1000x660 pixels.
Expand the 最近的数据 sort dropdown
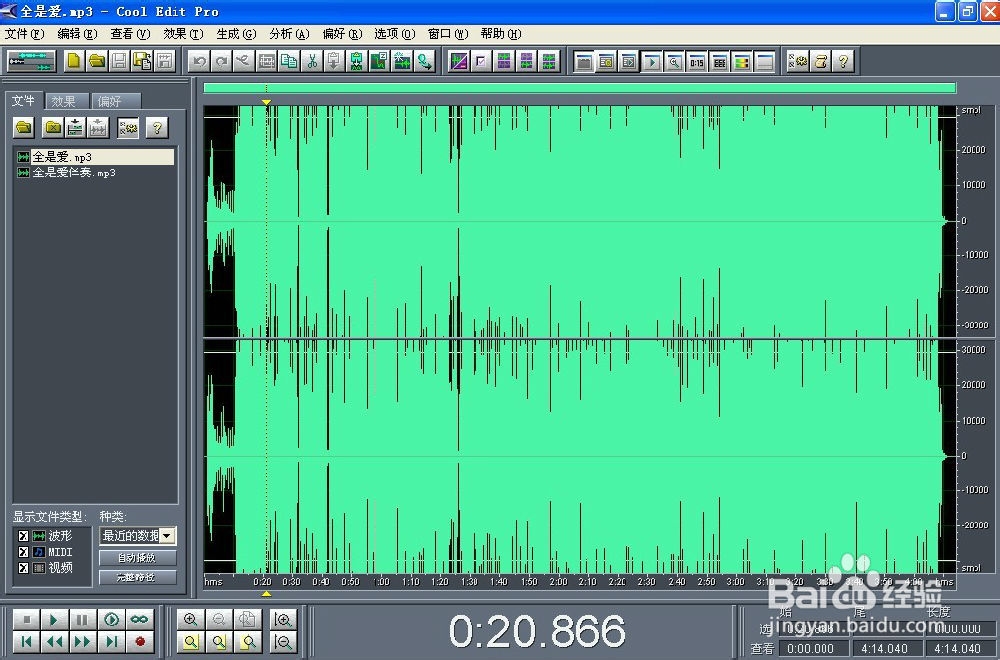(x=167, y=536)
